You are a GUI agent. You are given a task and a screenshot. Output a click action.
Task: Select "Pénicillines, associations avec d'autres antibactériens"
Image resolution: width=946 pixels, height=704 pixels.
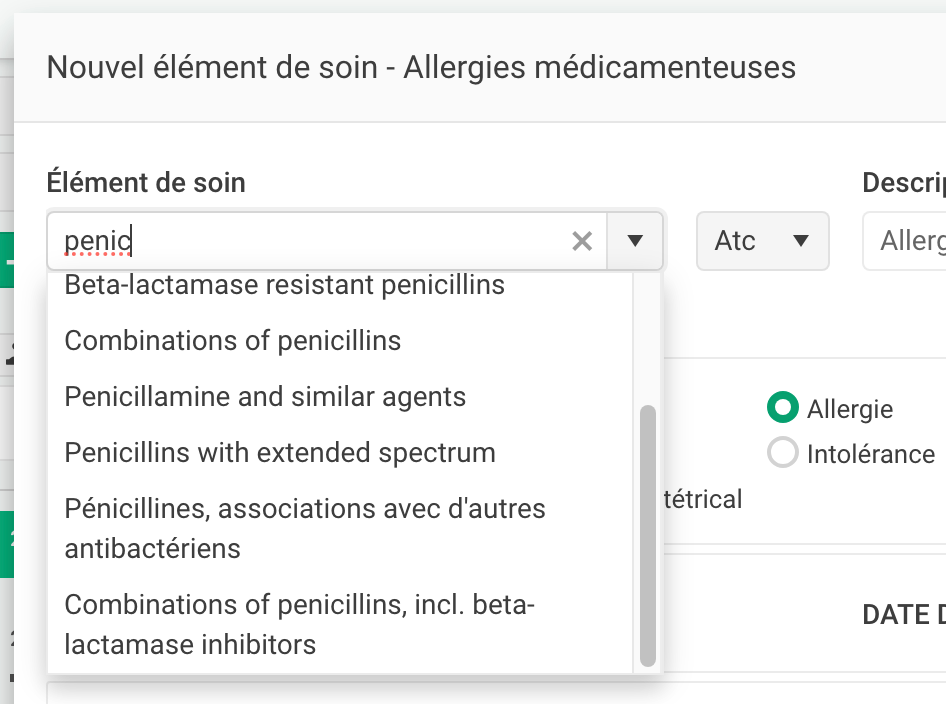coord(305,528)
